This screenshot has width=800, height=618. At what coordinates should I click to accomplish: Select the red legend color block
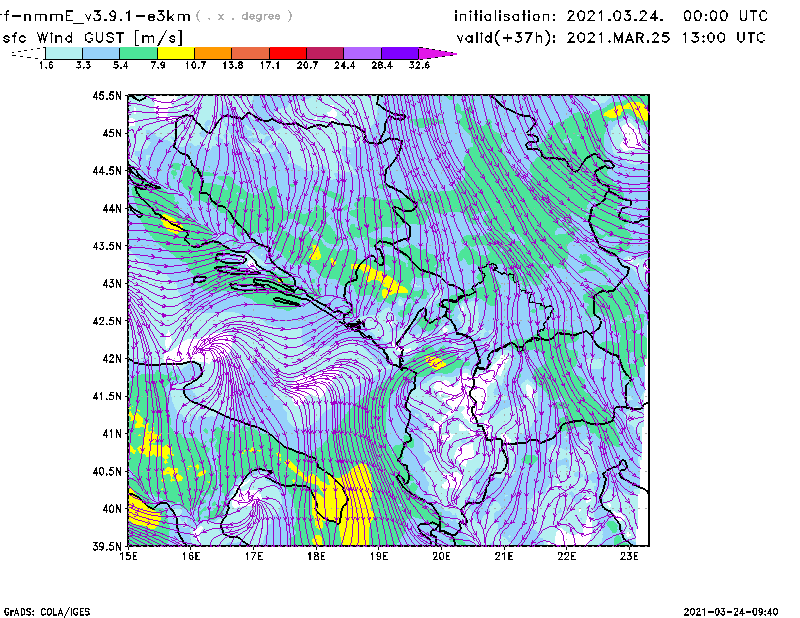click(x=287, y=53)
